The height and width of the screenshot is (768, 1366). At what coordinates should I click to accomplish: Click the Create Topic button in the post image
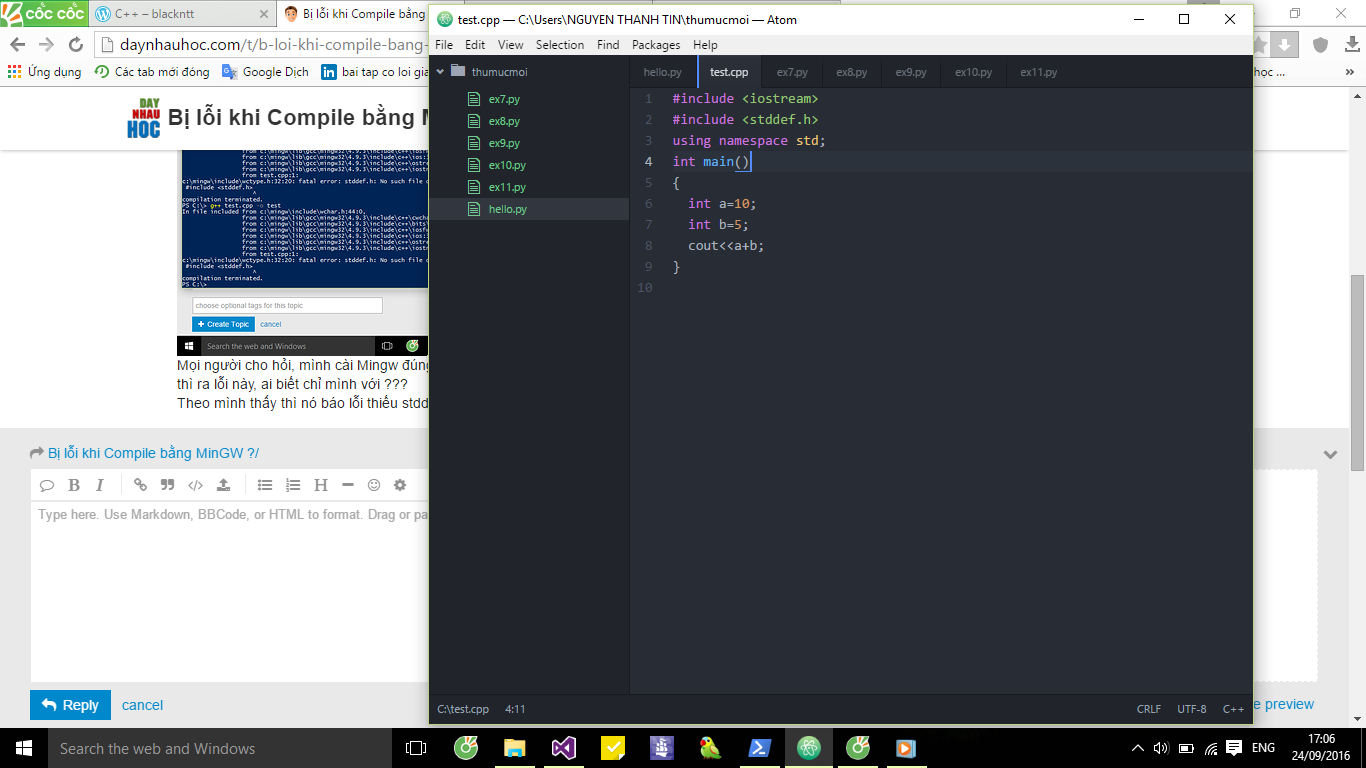click(x=223, y=324)
